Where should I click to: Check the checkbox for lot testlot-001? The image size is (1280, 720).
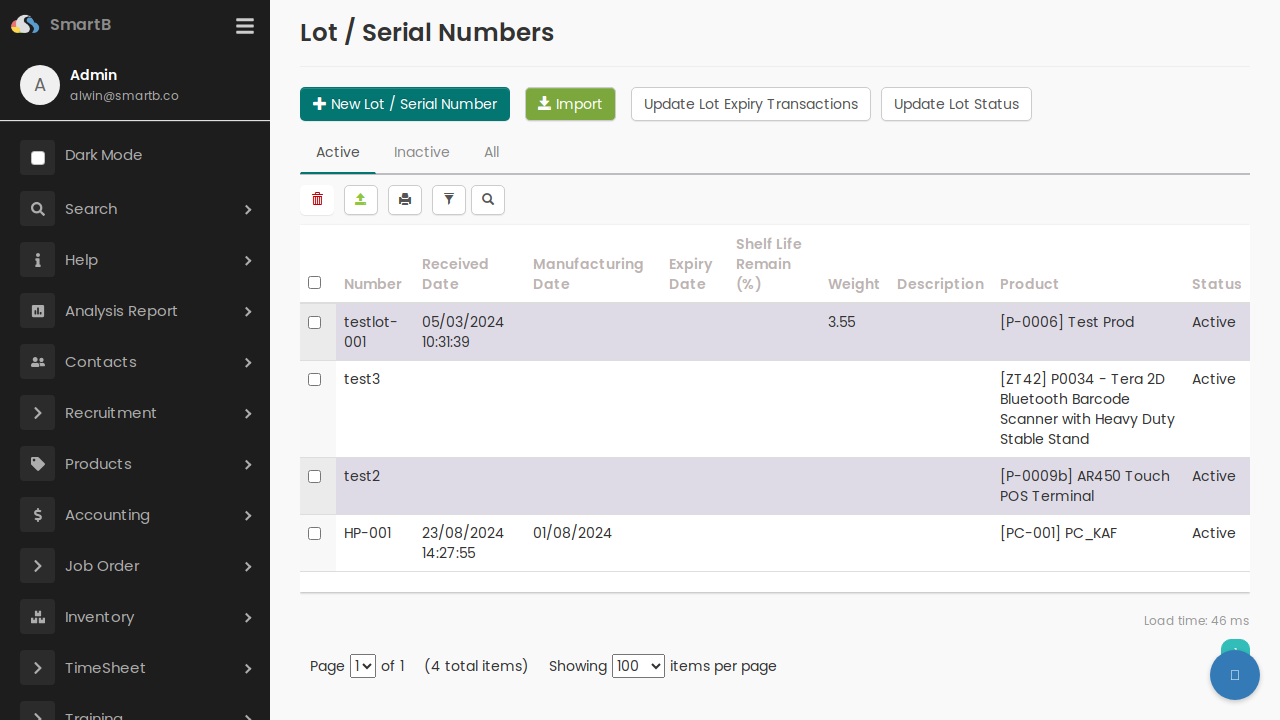(x=314, y=322)
